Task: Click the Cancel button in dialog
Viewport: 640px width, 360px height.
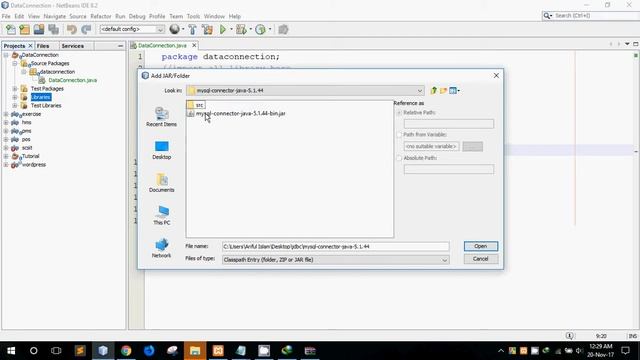Action: (481, 259)
